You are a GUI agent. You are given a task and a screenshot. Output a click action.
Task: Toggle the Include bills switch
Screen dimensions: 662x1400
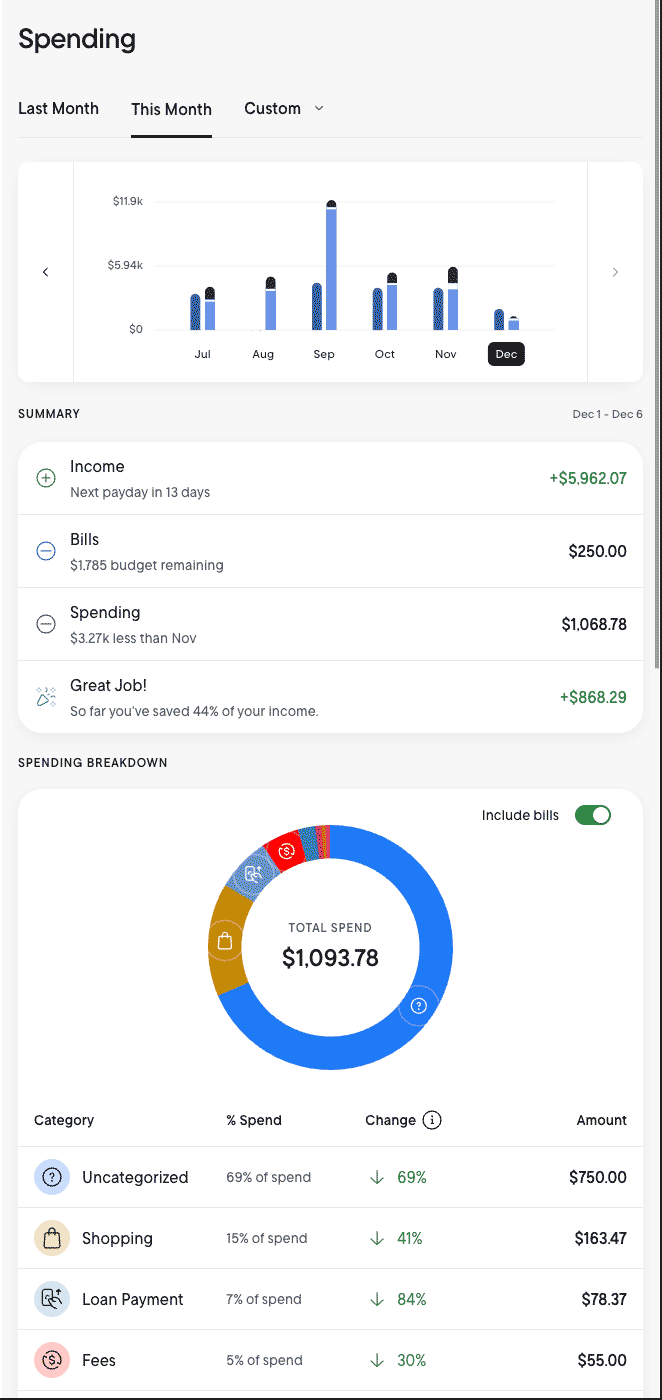click(x=592, y=815)
